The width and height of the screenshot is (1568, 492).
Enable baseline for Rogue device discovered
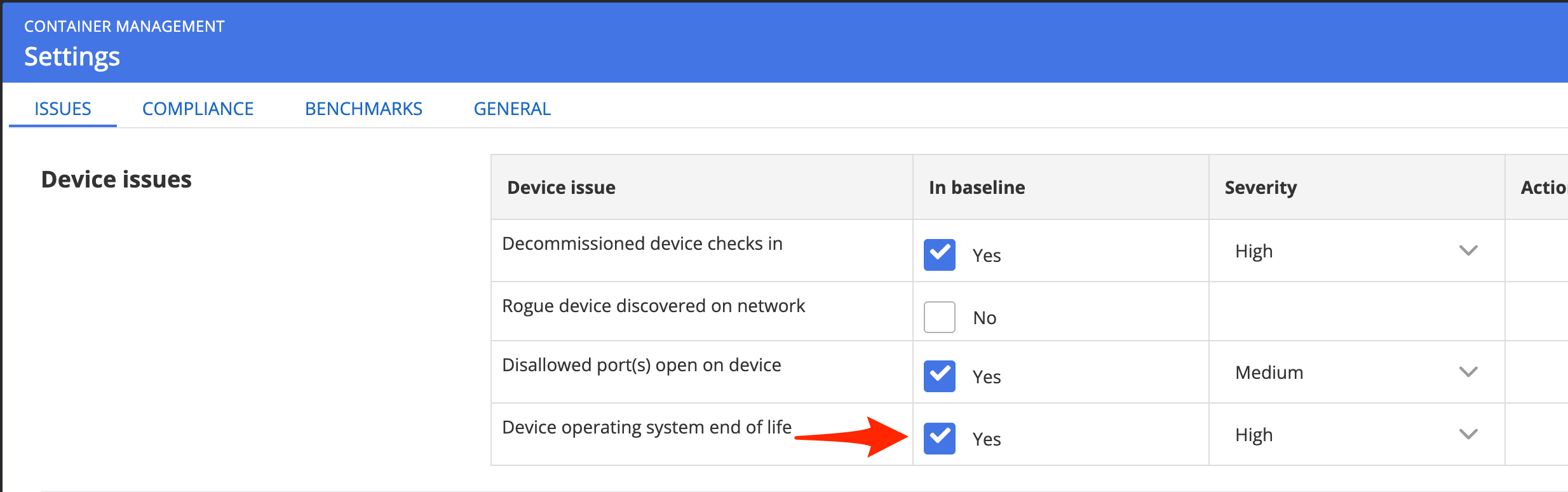pyautogui.click(x=939, y=317)
